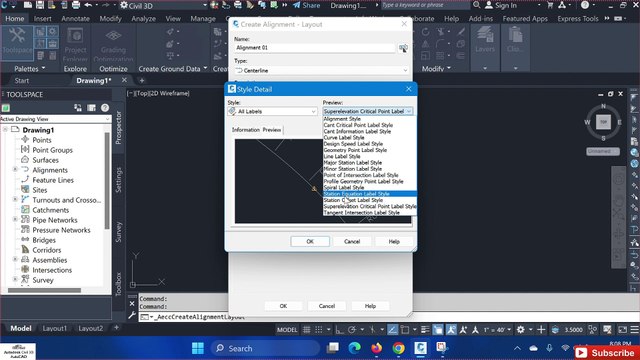Open the Express Tools ribbon tab
Image resolution: width=640 pixels, height=360 pixels.
[x=578, y=18]
